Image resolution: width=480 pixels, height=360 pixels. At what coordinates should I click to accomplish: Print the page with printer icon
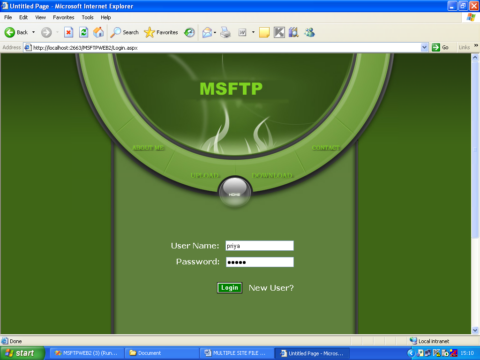point(226,32)
